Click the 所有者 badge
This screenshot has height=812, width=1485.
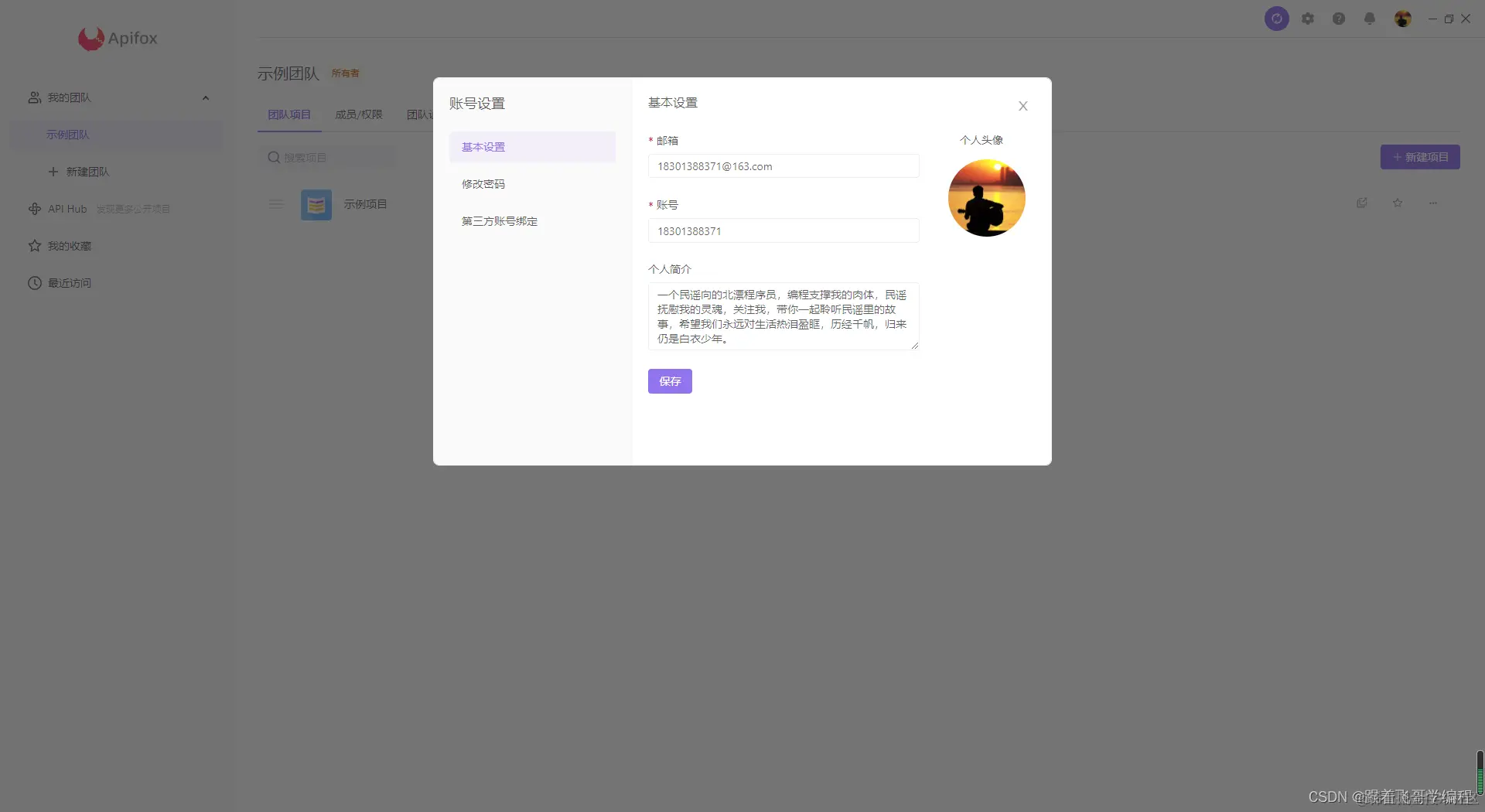coord(346,73)
